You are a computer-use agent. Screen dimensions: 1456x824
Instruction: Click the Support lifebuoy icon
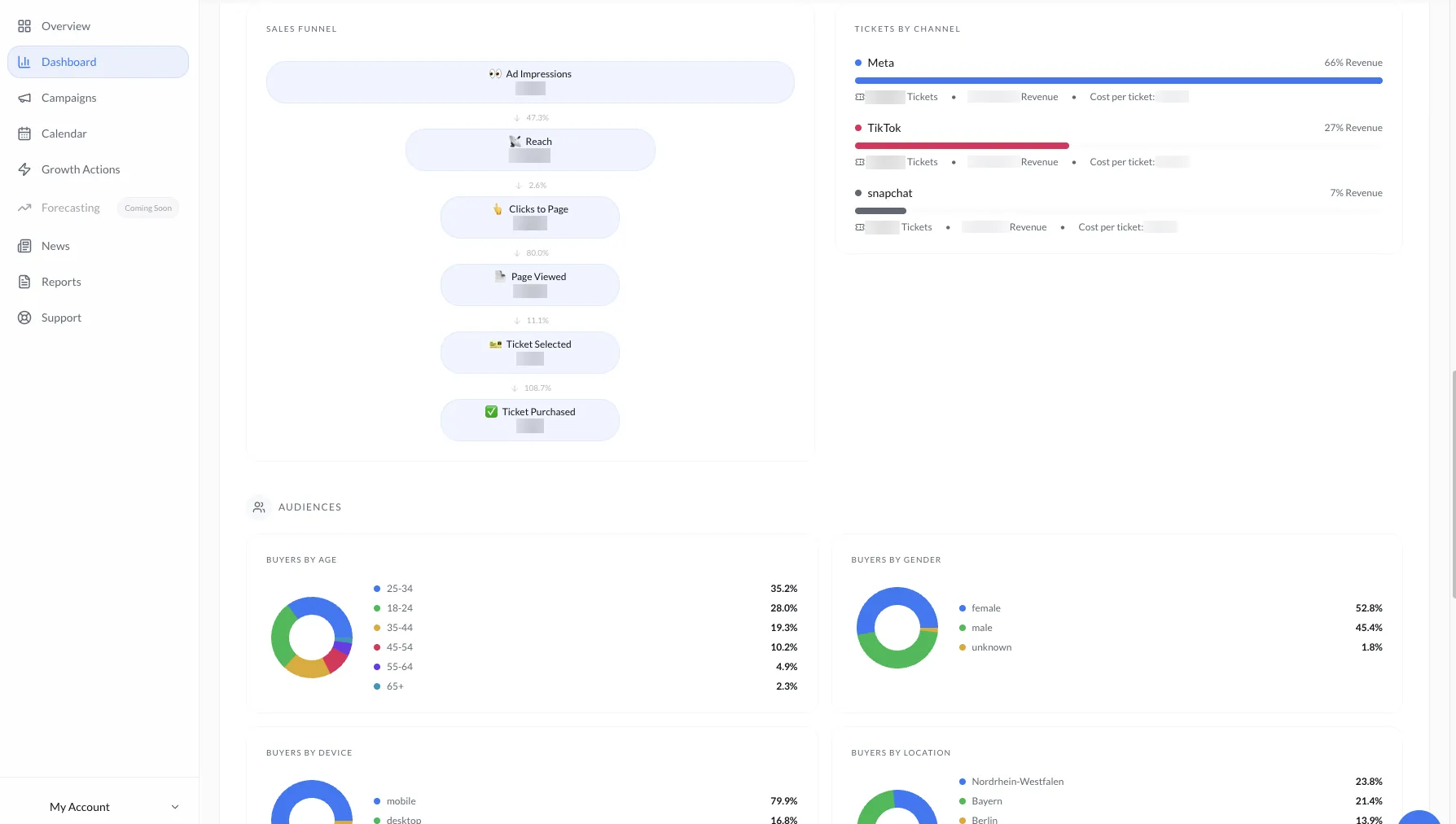(24, 318)
